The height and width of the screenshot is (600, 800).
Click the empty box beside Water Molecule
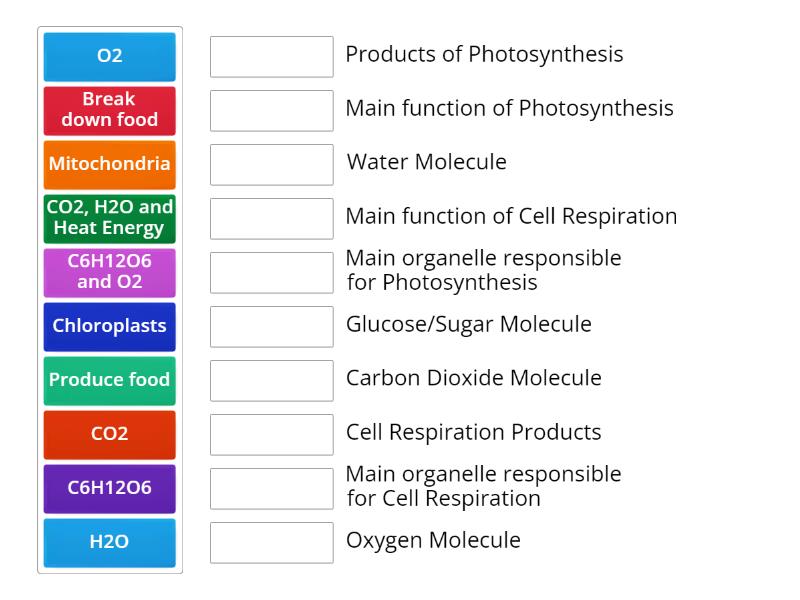pyautogui.click(x=271, y=164)
